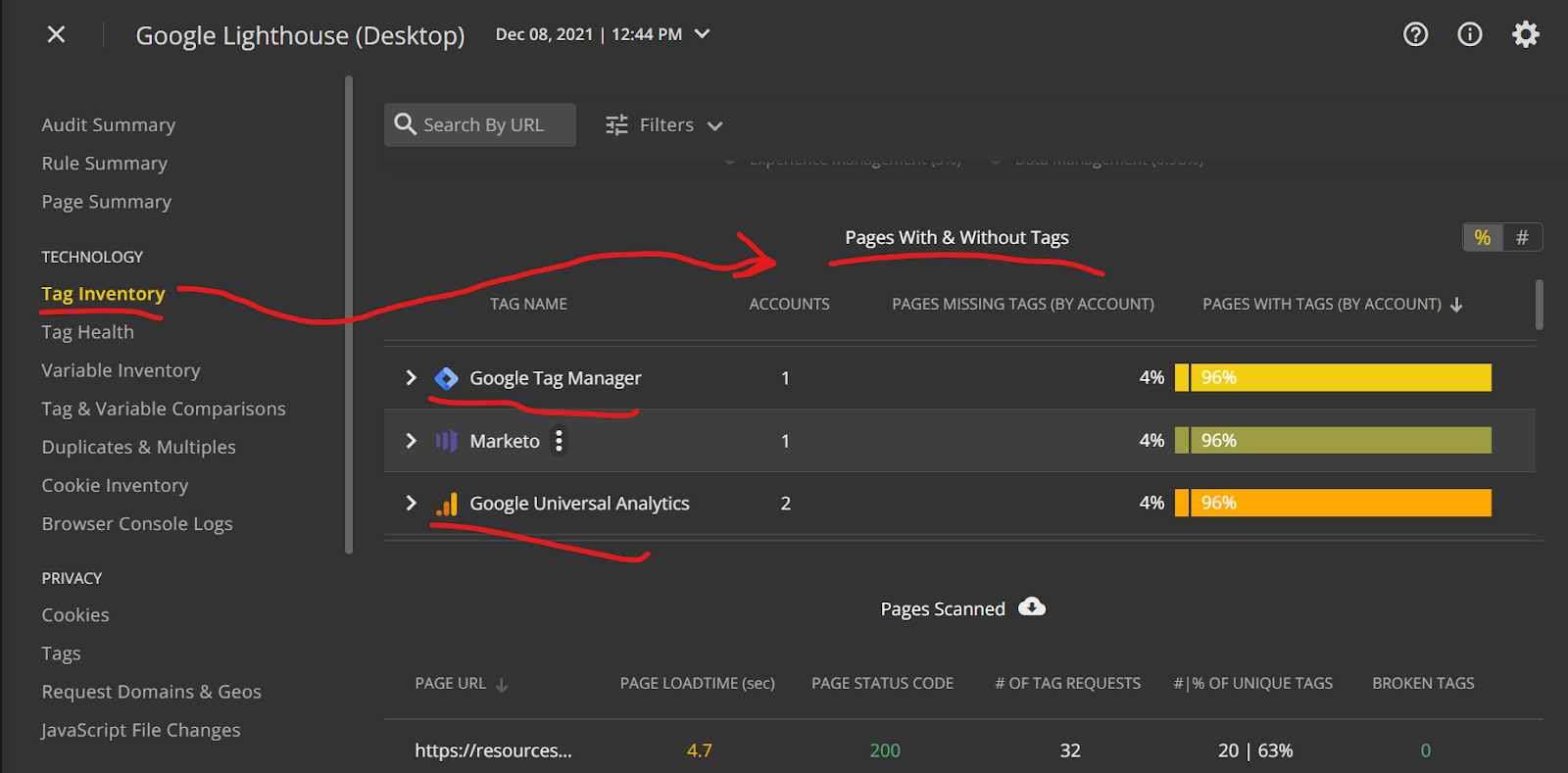Open JavaScript File Changes report
Screen dimensions: 1568x773
141,730
